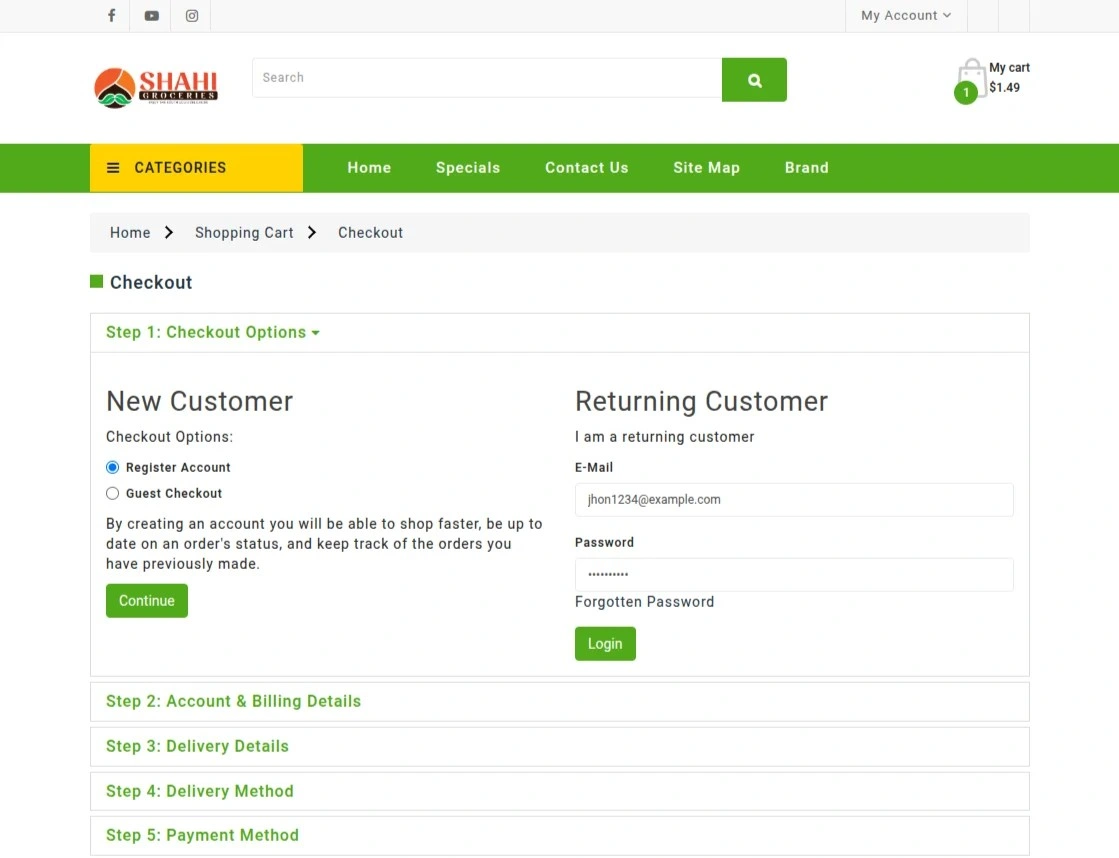Screen dimensions: 1119x858
Task: Collapse Step 1: Checkout Options panel
Action: point(213,333)
